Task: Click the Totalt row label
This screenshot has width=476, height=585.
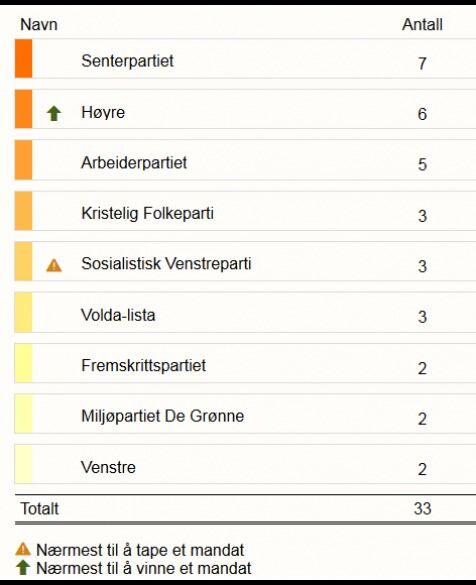Action: 40,509
